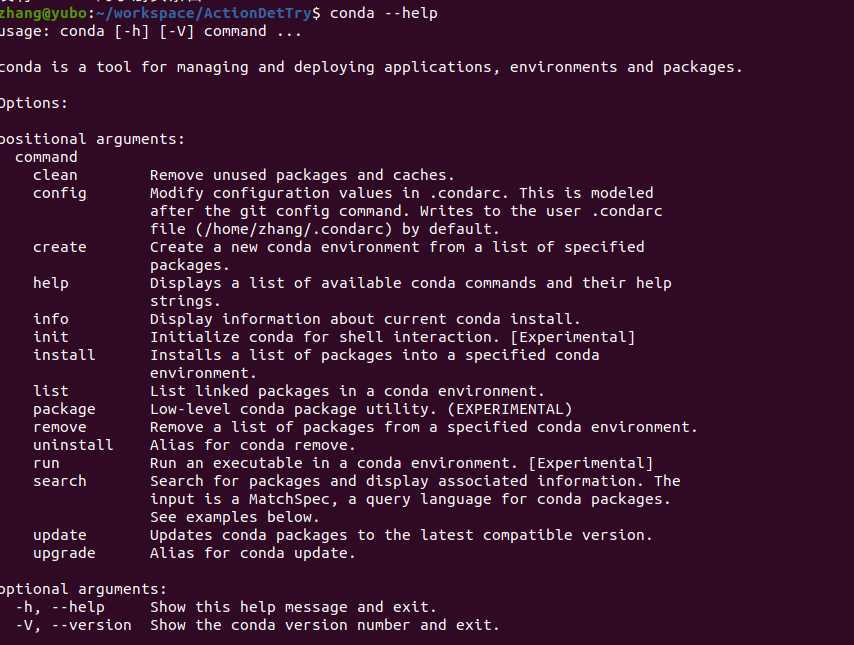Click the 'remove' command in the list
Image resolution: width=854 pixels, height=645 pixels.
[x=60, y=427]
